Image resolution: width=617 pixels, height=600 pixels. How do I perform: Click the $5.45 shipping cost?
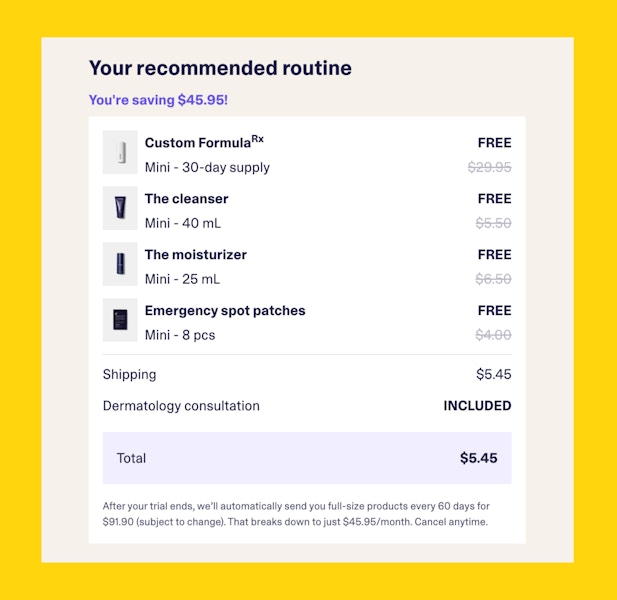point(494,374)
